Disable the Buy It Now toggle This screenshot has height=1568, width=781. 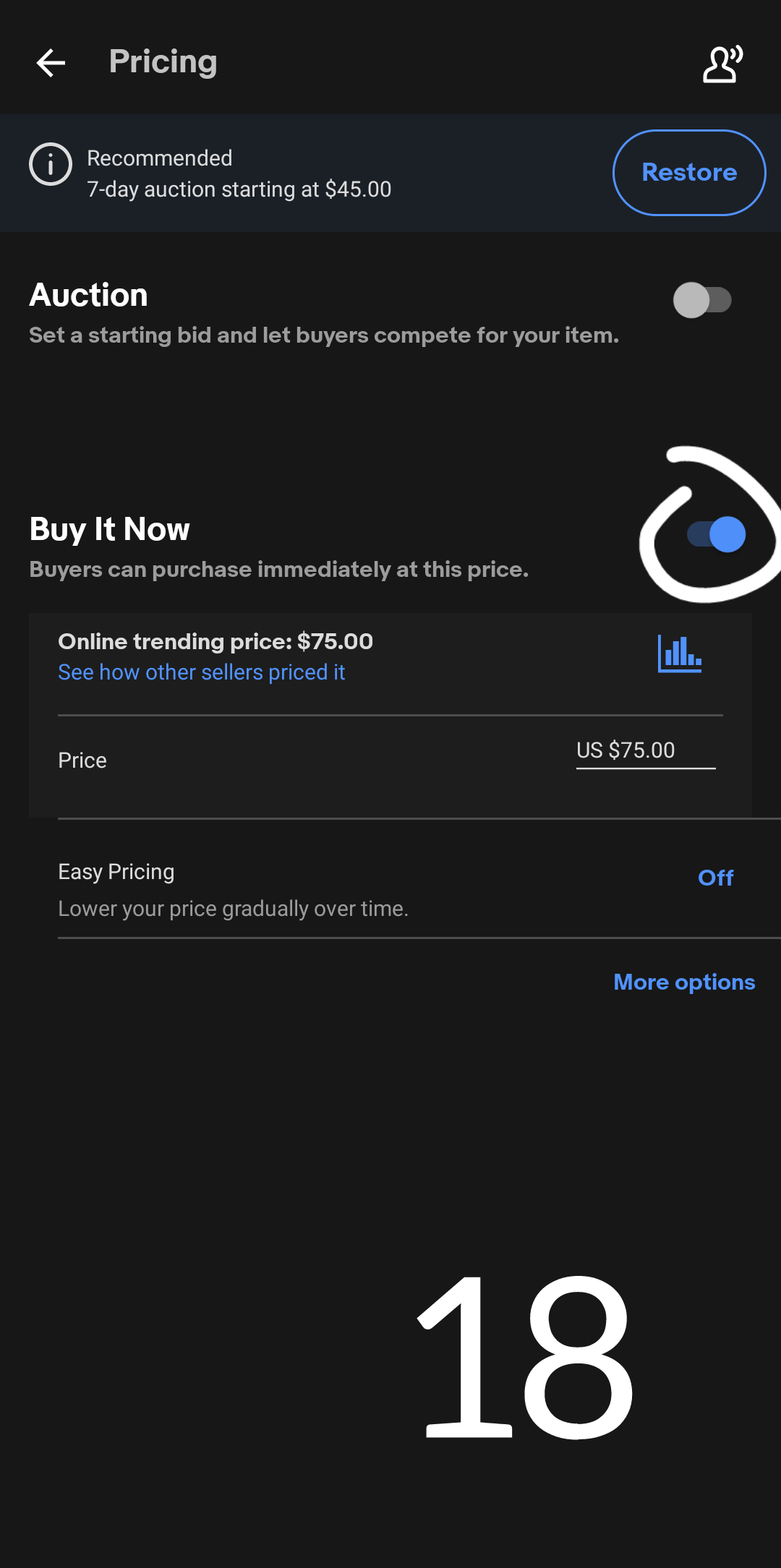pos(717,535)
